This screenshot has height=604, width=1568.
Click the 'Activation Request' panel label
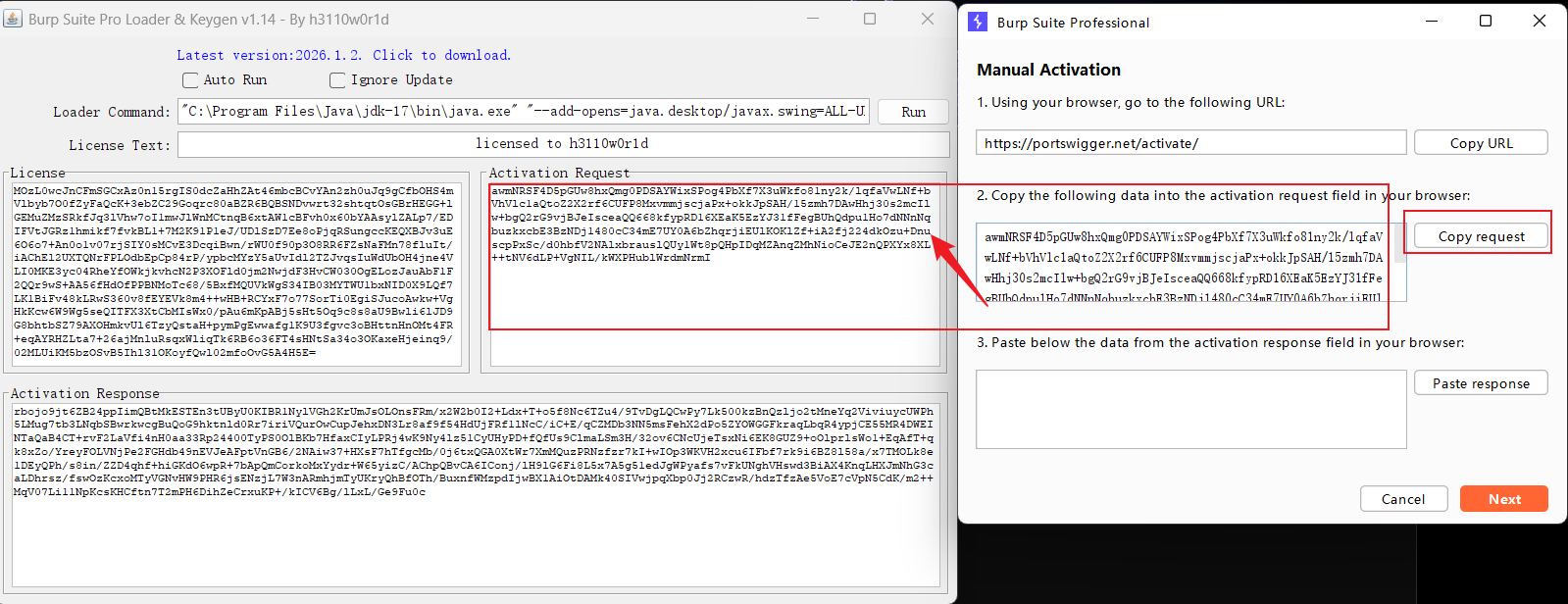559,173
